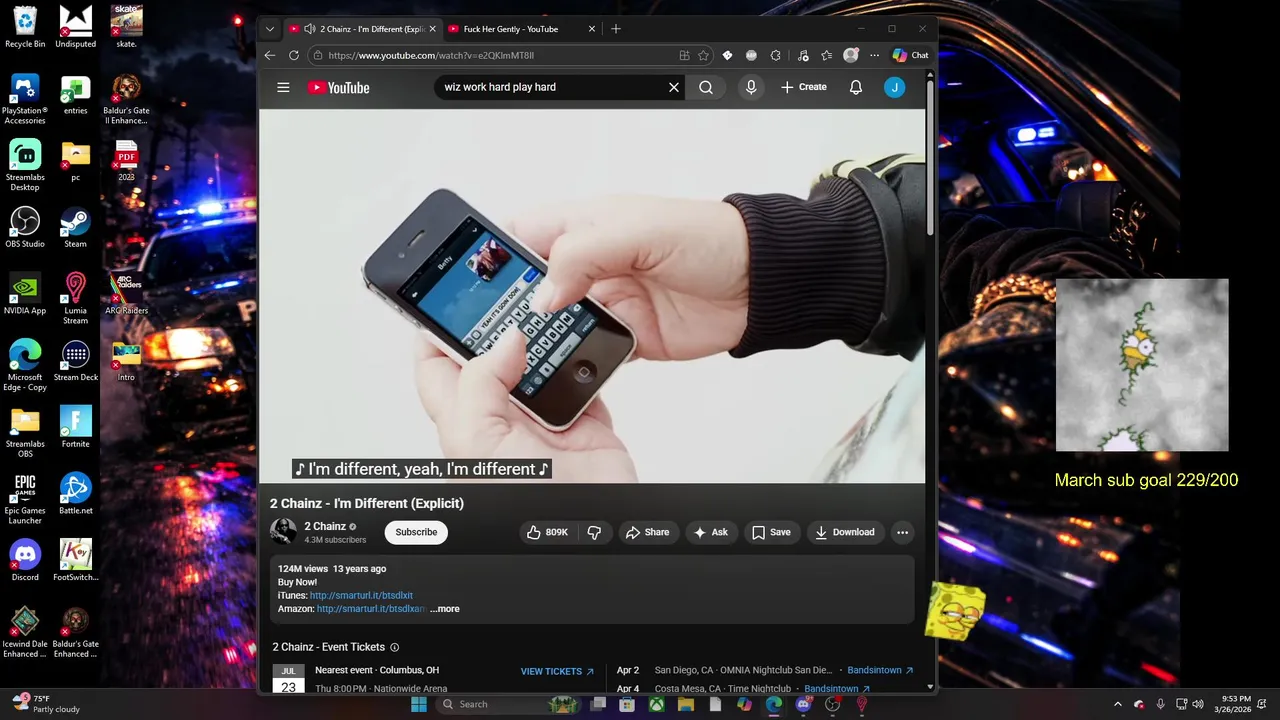
Task: Open the YouTube guide hamburger menu
Action: click(x=283, y=87)
